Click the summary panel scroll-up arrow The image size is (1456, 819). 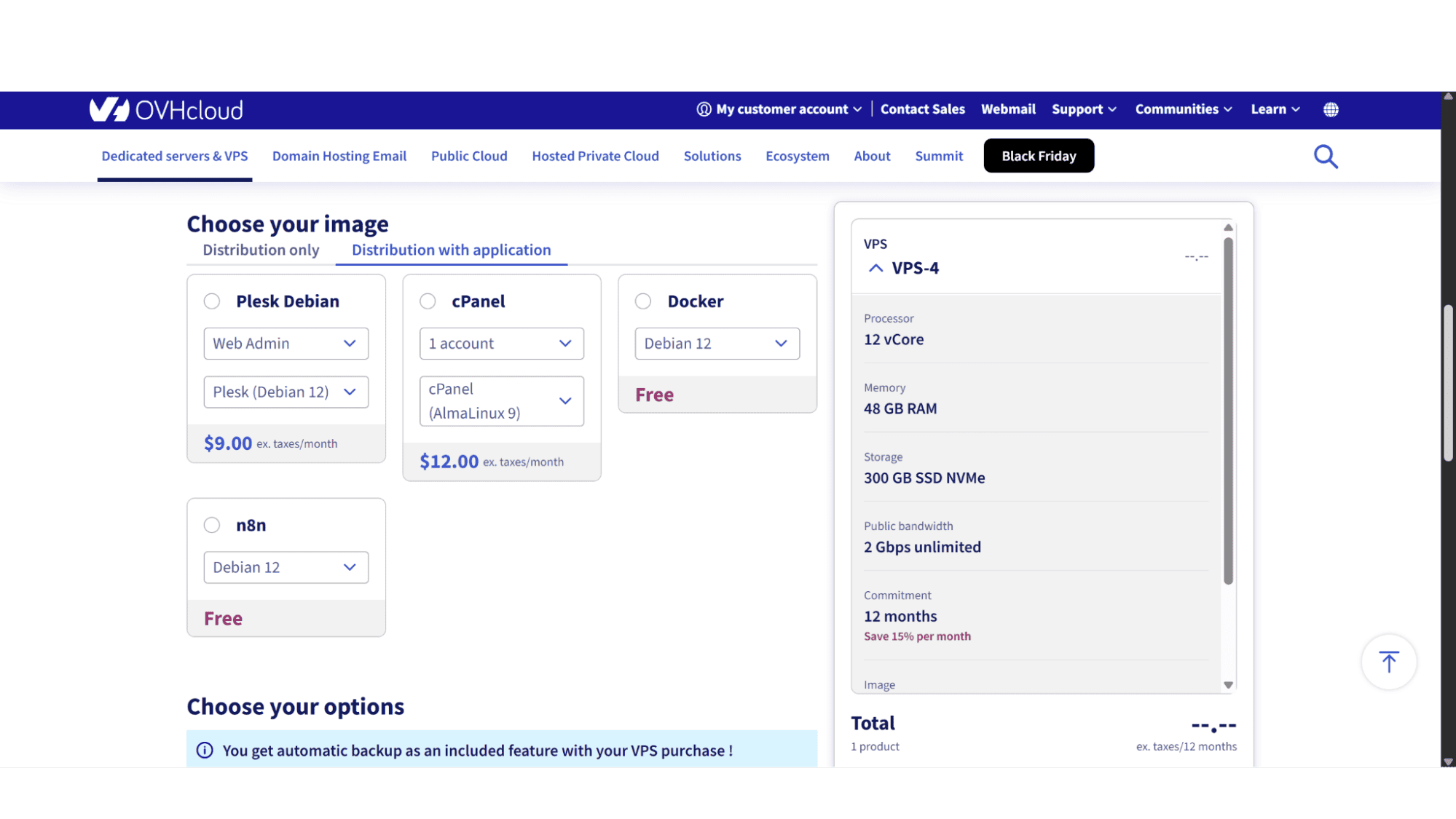click(x=1228, y=228)
